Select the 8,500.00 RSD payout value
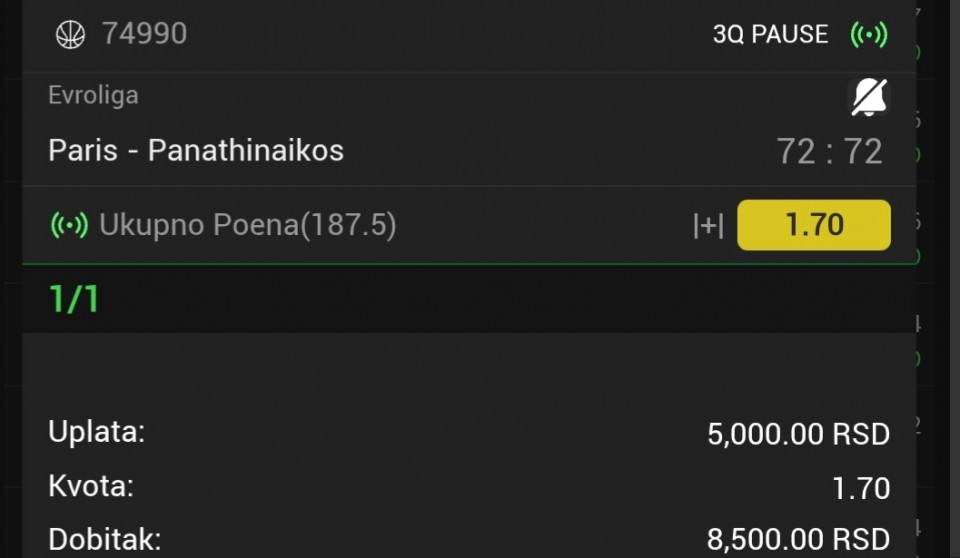The height and width of the screenshot is (558, 960). [x=798, y=540]
